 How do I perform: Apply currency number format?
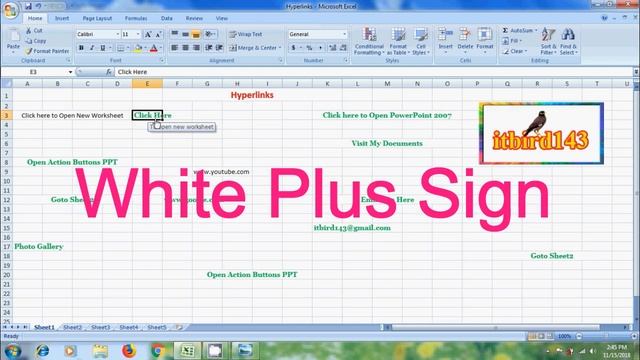[293, 48]
